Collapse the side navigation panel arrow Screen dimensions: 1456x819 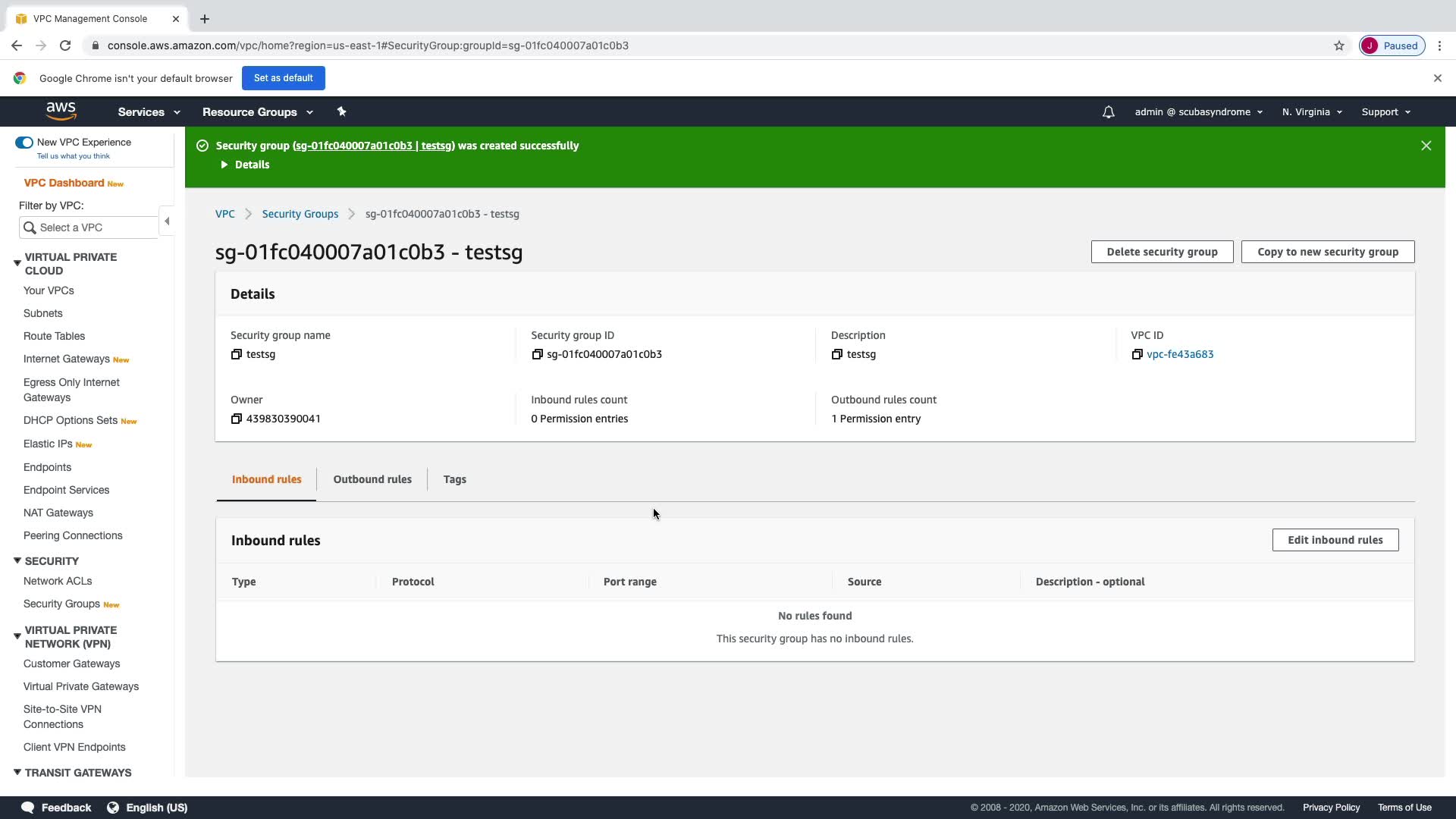point(167,221)
